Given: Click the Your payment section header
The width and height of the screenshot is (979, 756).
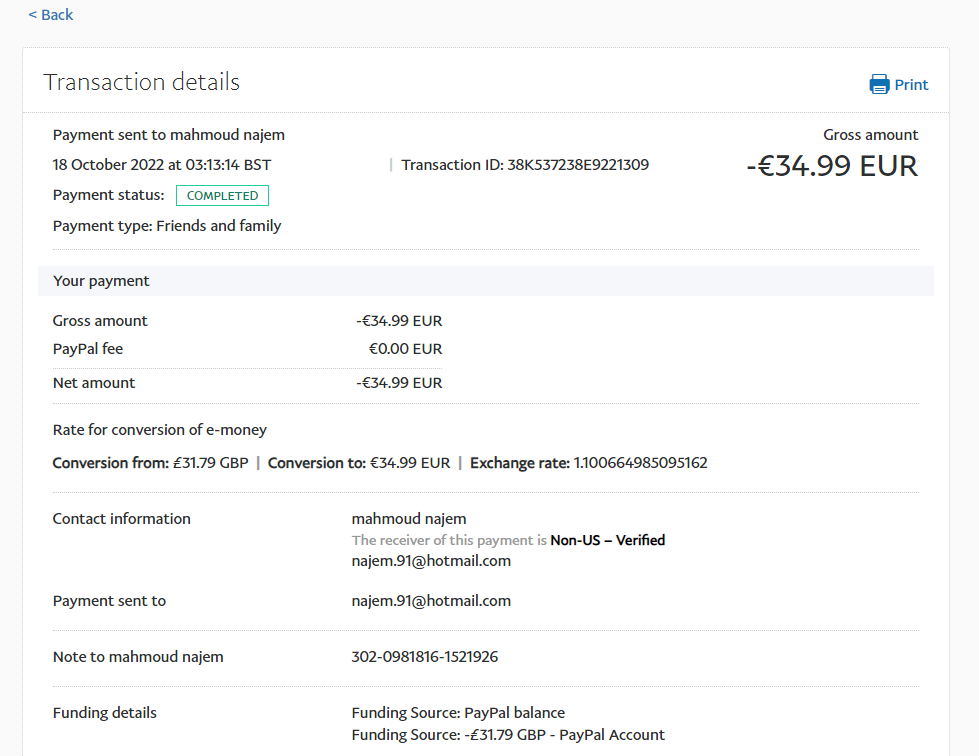Looking at the screenshot, I should [x=101, y=281].
